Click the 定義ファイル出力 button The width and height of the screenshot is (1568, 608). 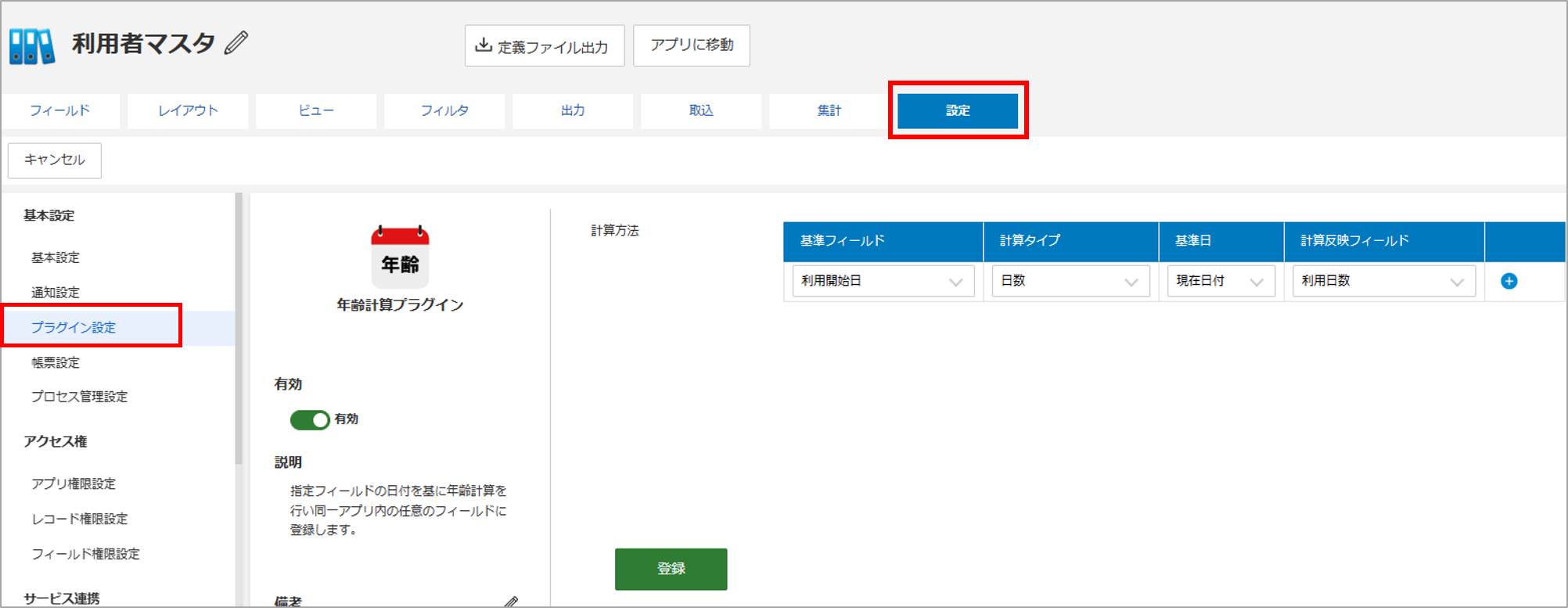pos(545,45)
